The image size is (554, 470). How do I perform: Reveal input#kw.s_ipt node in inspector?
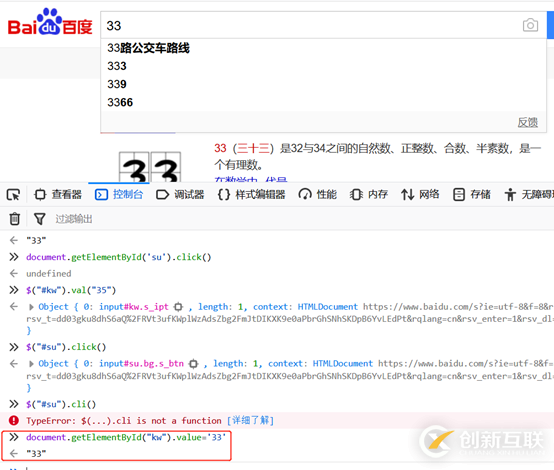(x=179, y=307)
